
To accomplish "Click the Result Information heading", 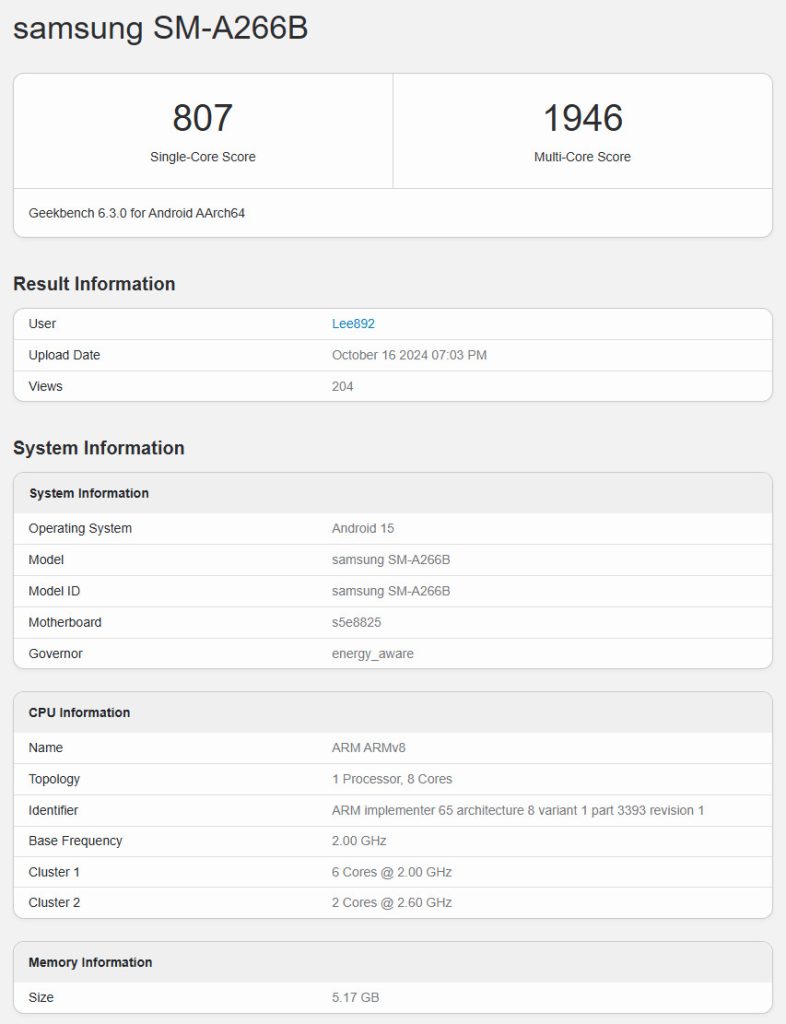I will click(x=94, y=284).
